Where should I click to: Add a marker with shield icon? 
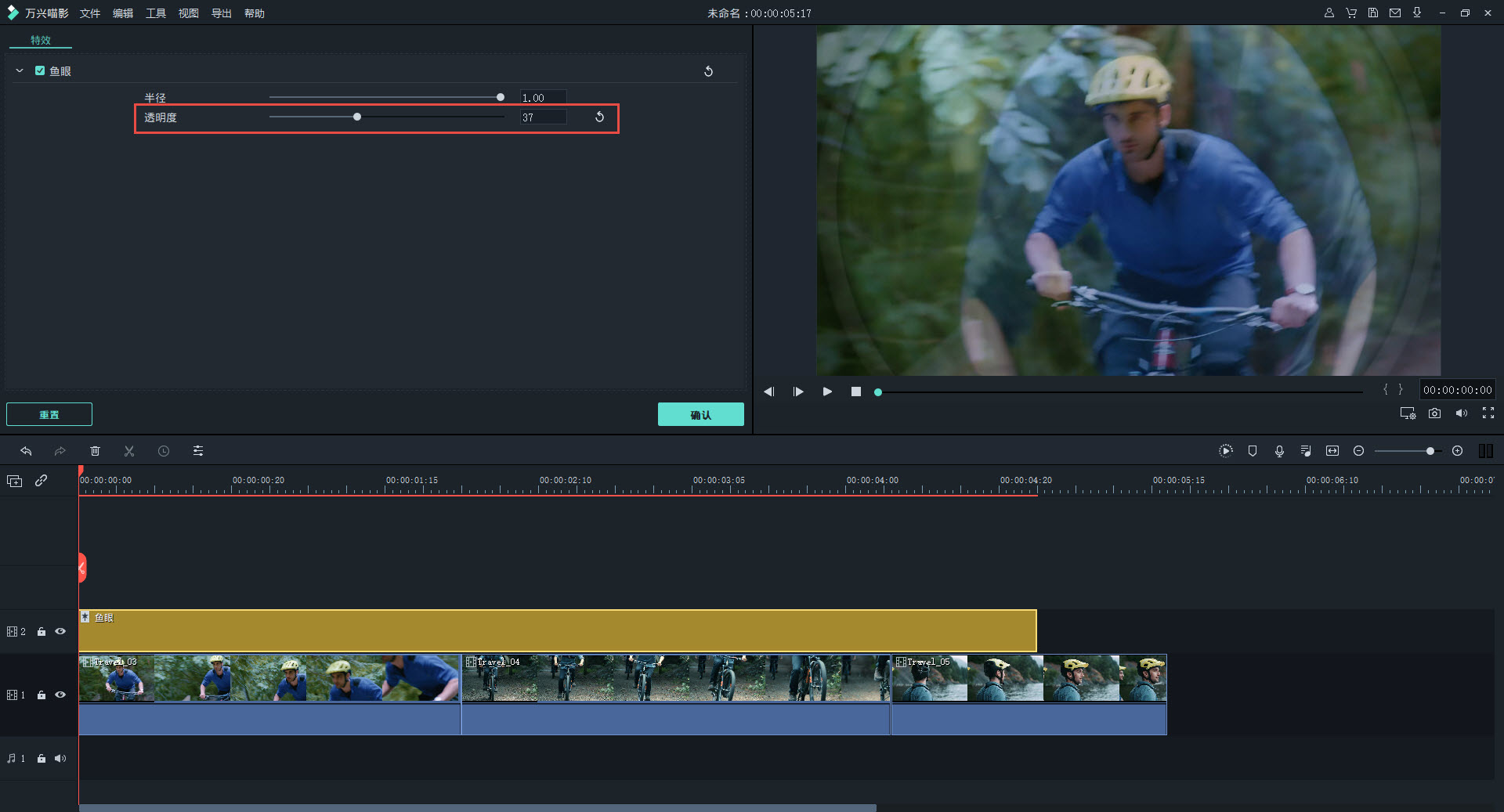(1253, 451)
